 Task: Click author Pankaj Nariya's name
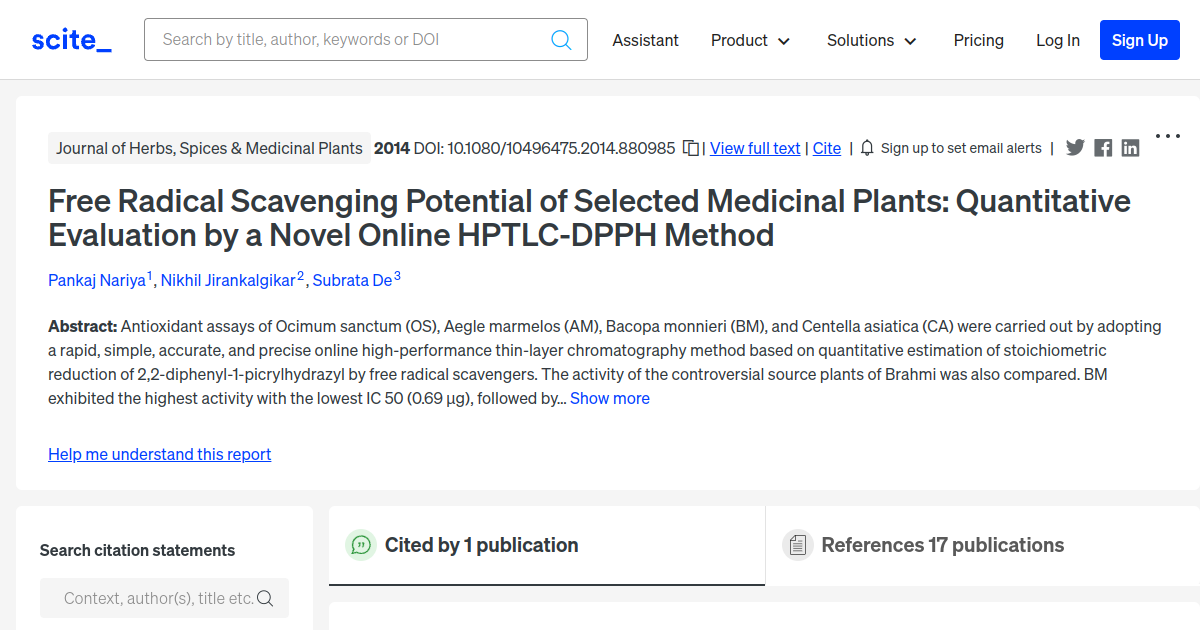(97, 280)
